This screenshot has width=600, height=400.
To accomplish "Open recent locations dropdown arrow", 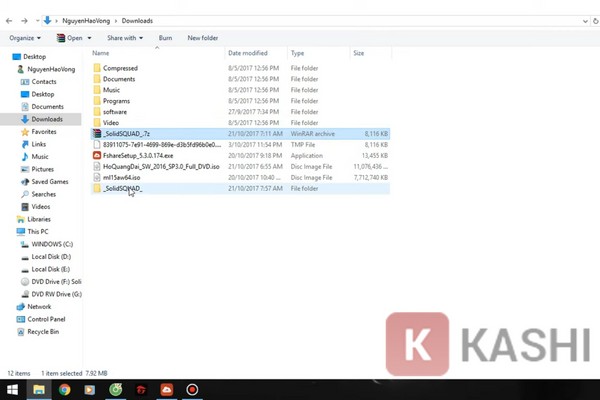I will [37, 21].
